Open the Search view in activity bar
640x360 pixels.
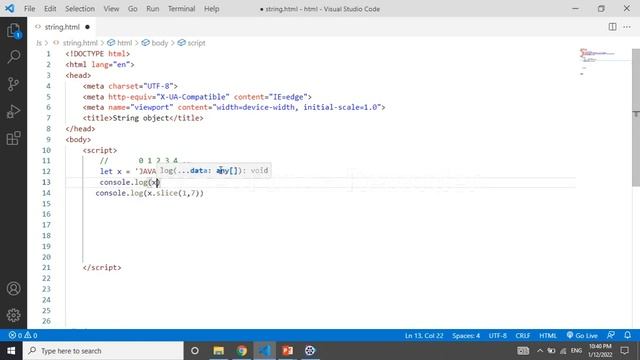pos(13,57)
